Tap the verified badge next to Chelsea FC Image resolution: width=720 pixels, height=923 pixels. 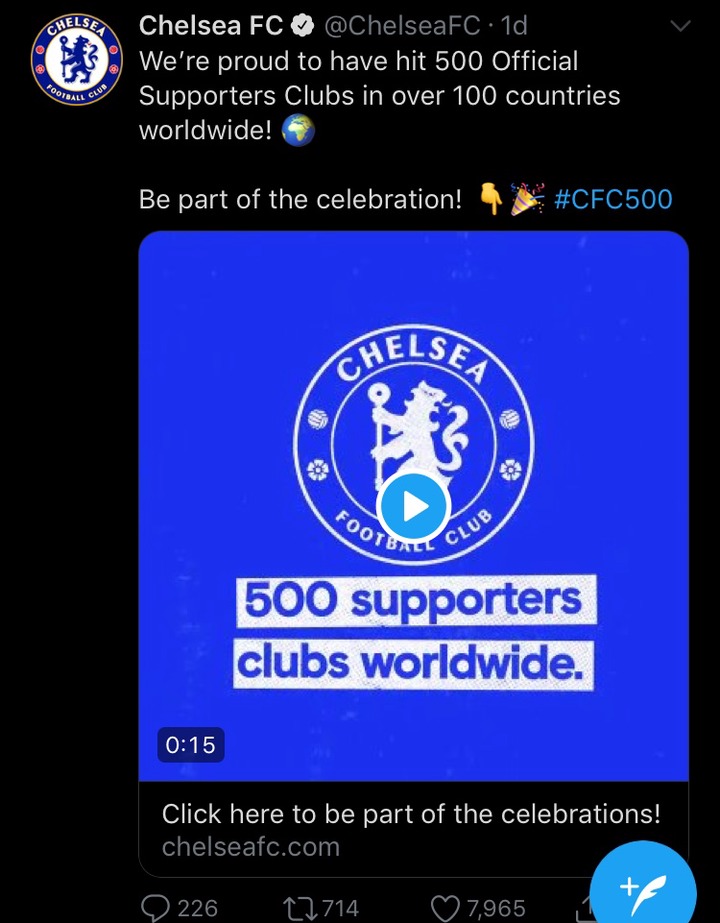[303, 27]
